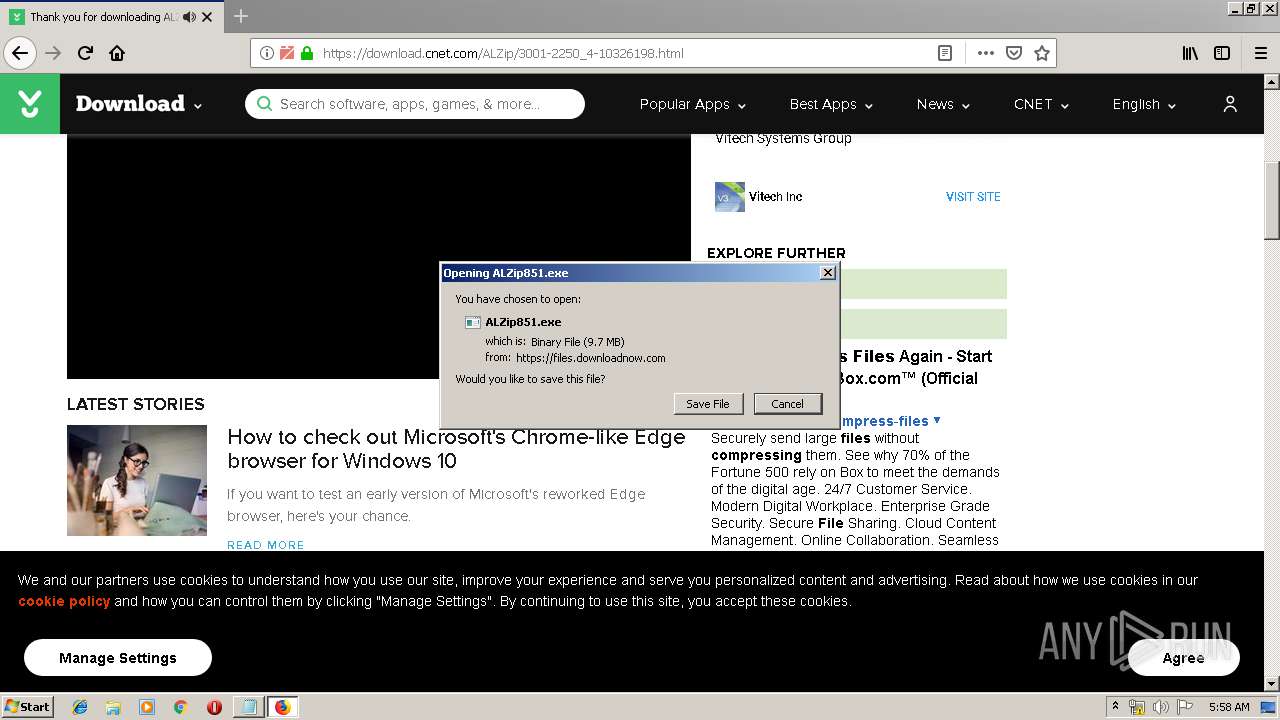
Task: Open a new browser tab
Action: (x=241, y=16)
